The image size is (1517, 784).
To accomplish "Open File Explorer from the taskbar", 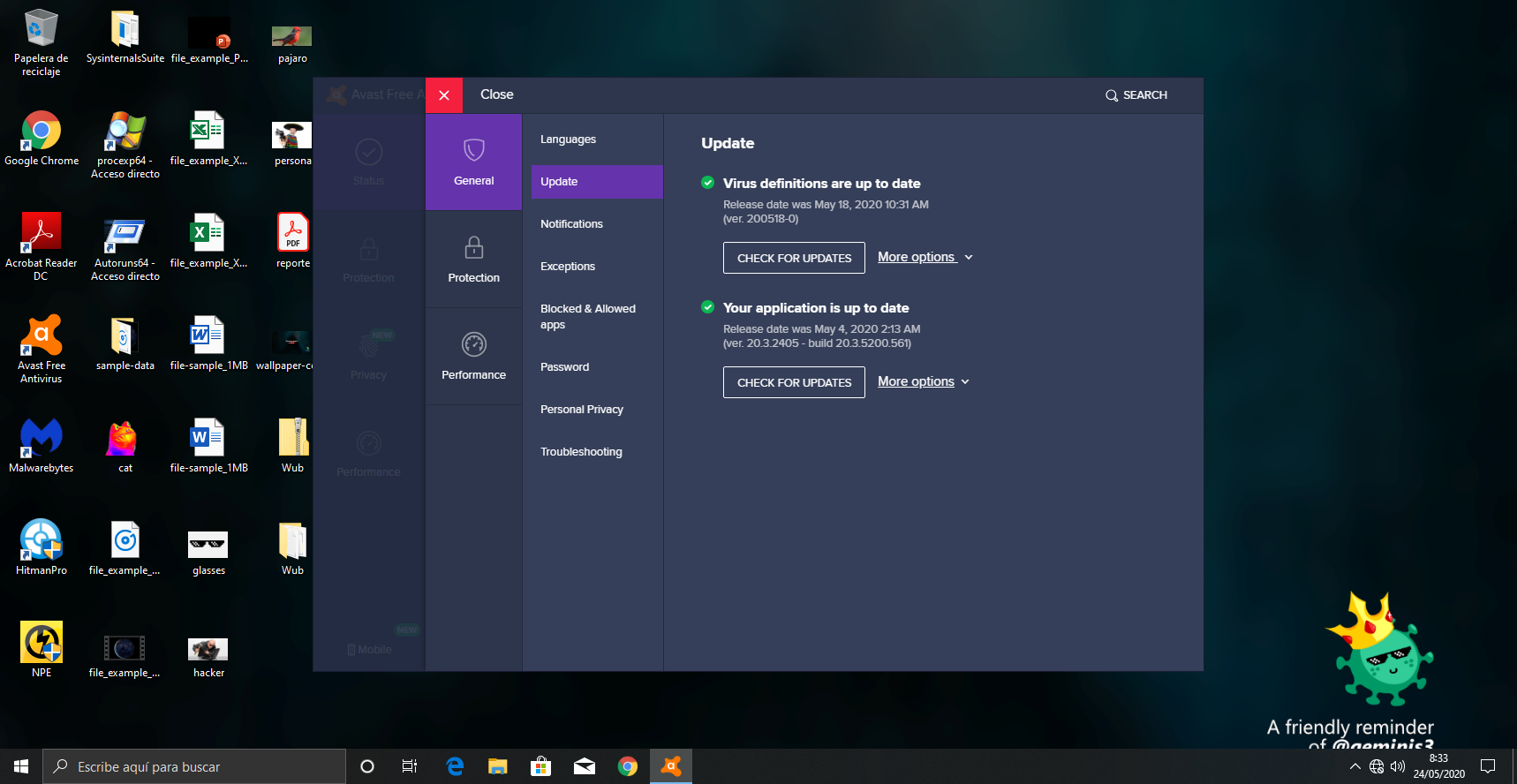I will point(498,766).
